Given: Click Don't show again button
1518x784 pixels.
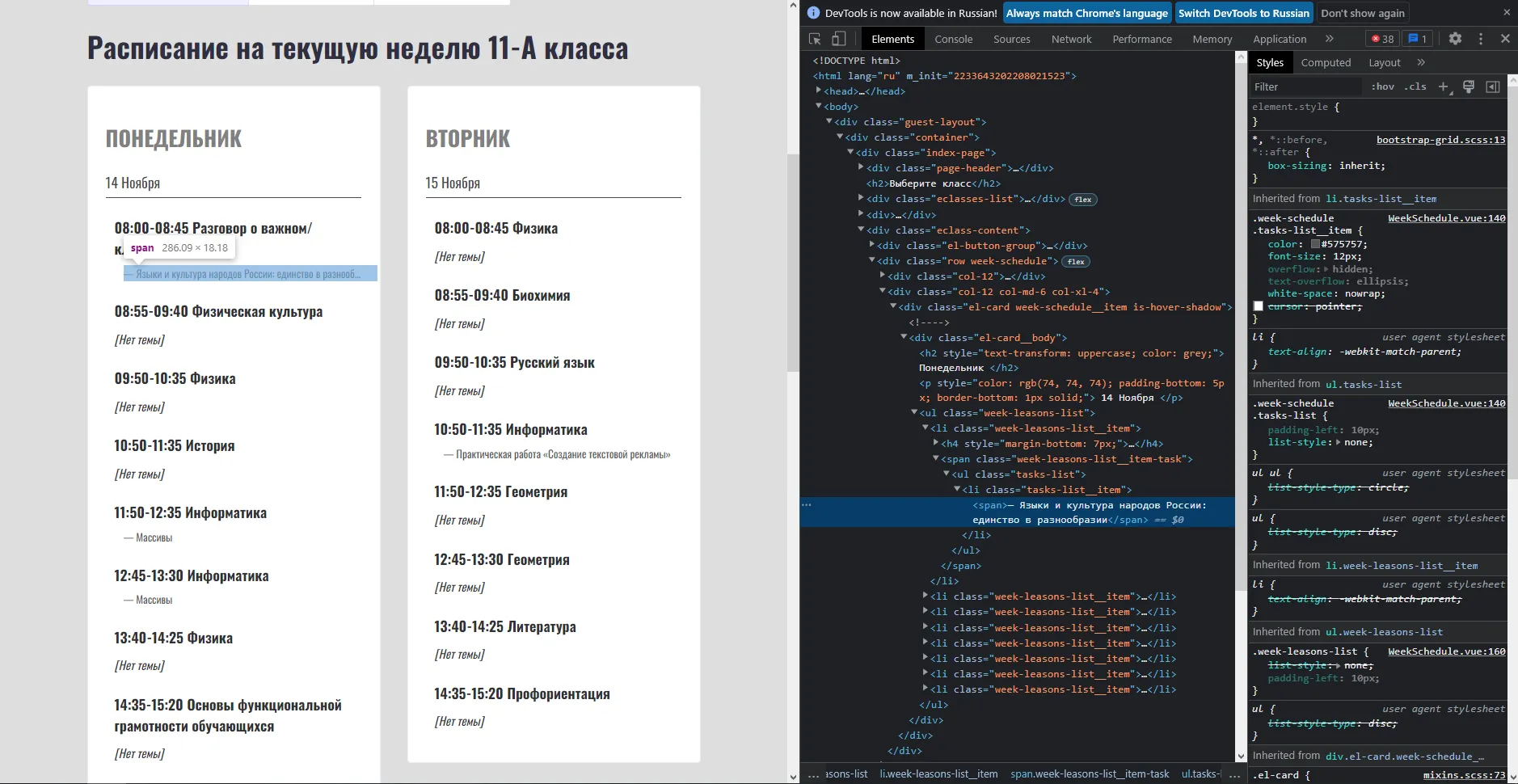Looking at the screenshot, I should point(1363,13).
